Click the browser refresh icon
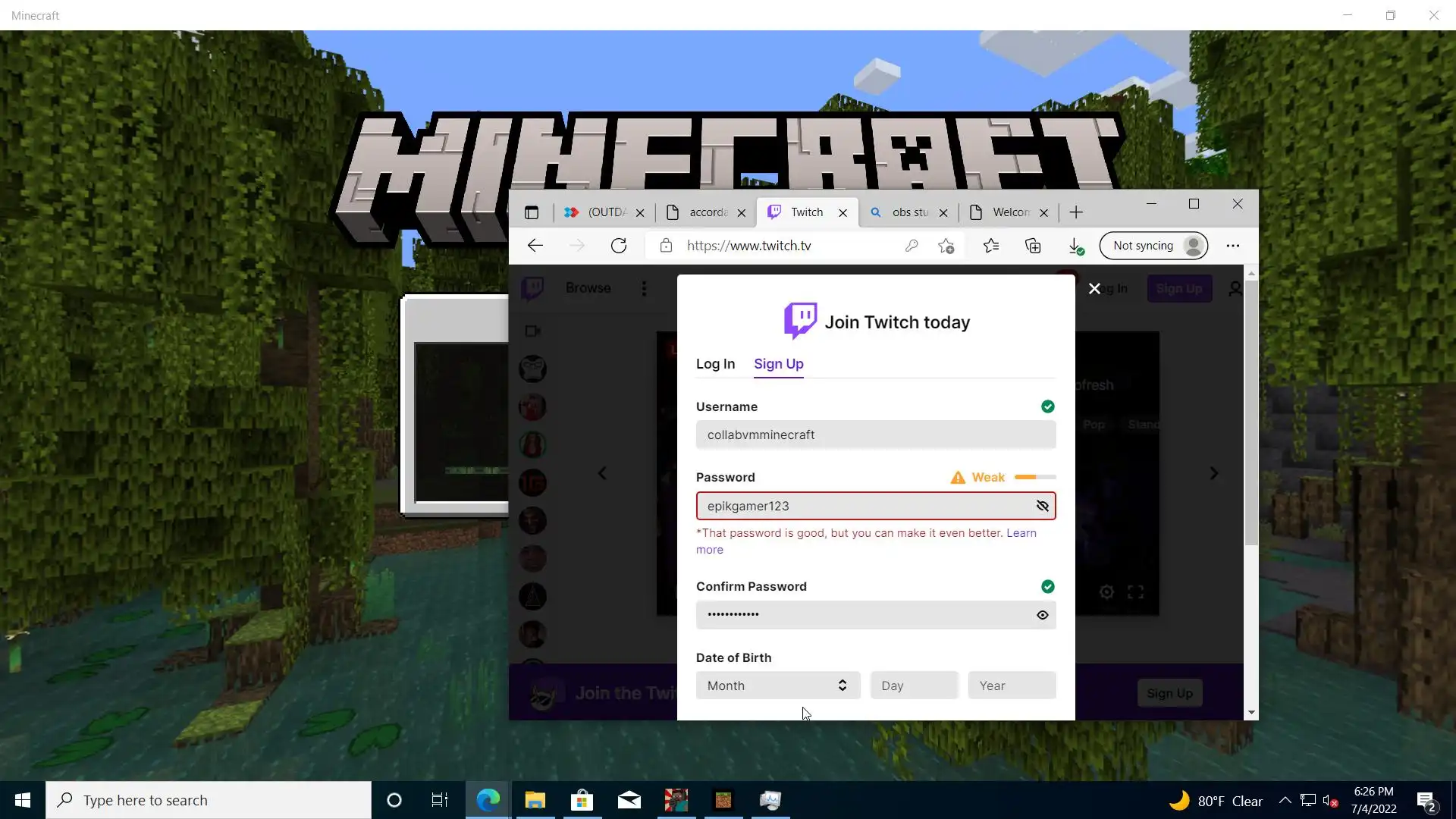The image size is (1456, 819). 619,246
